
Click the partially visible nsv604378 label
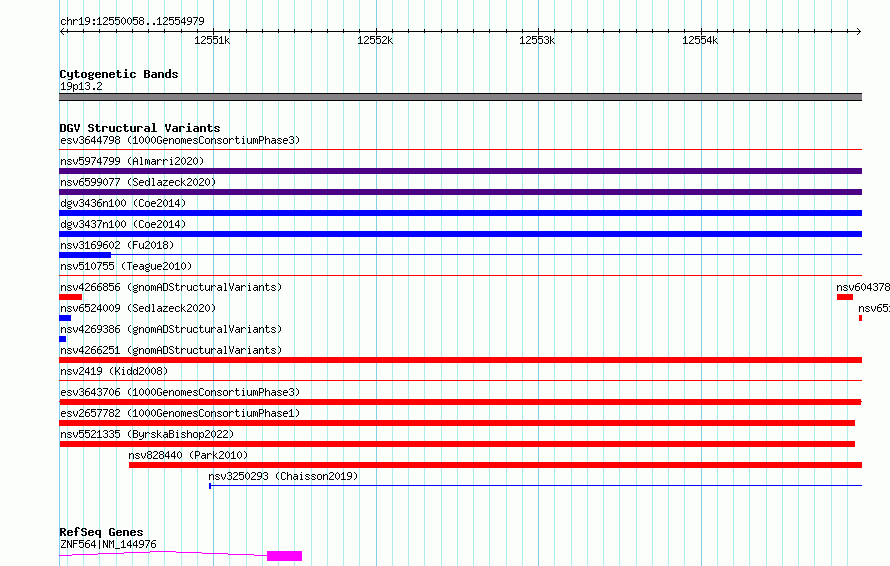pos(863,287)
